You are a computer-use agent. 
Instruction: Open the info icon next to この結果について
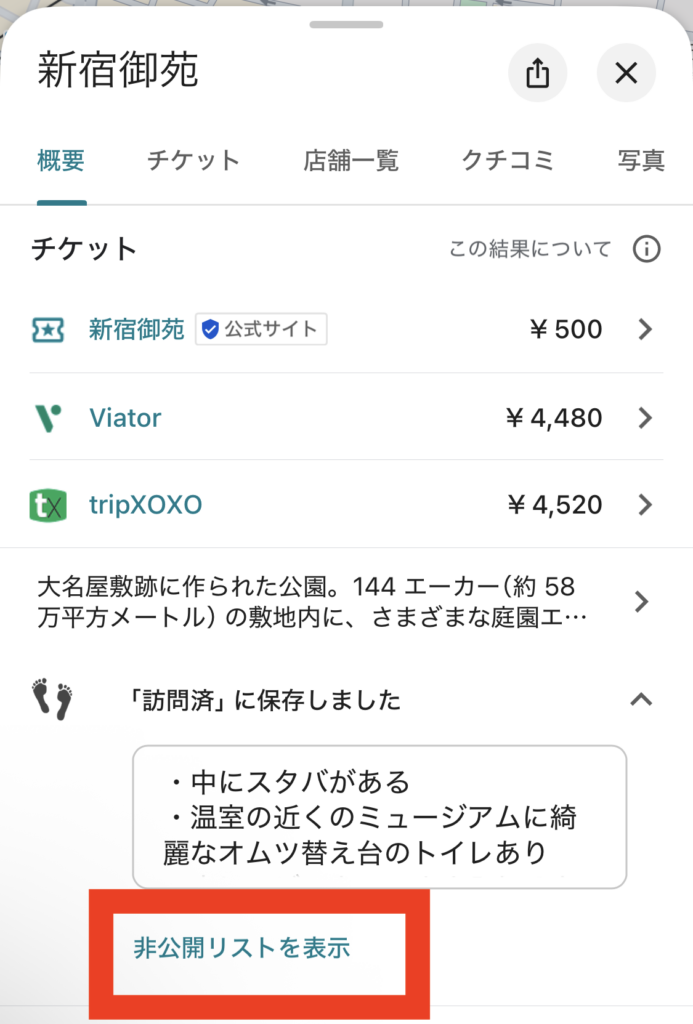(x=646, y=249)
